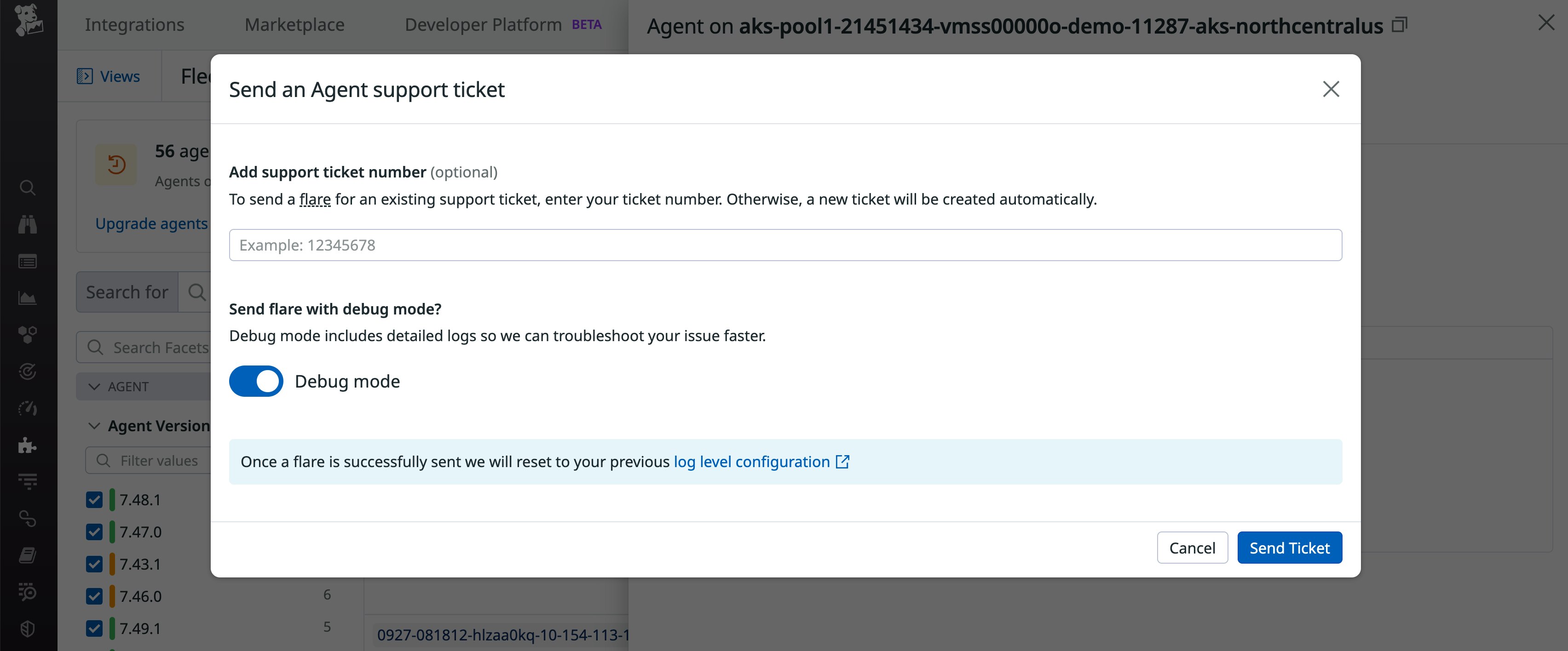Uncheck agent version 7.46.0
Viewport: 1568px width, 651px height.
(94, 596)
